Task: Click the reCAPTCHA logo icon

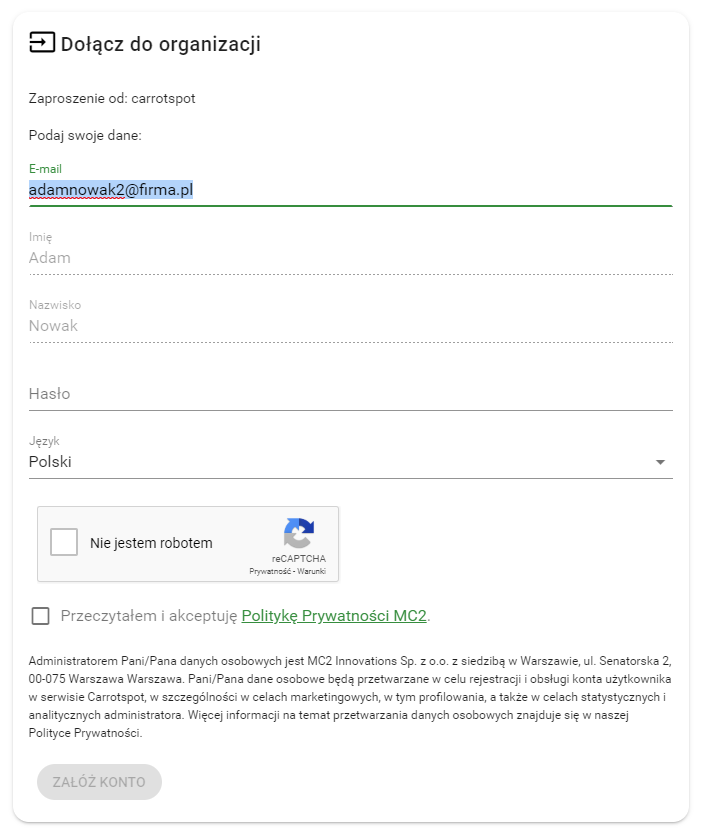Action: tap(298, 533)
